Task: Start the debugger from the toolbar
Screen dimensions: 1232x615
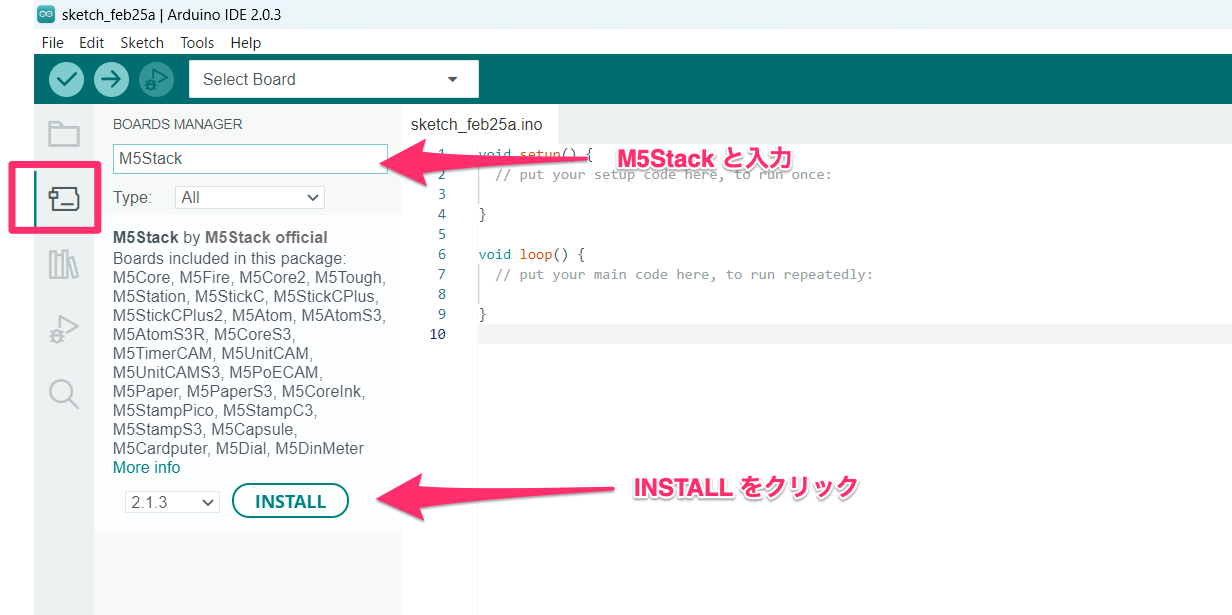Action: (x=156, y=78)
